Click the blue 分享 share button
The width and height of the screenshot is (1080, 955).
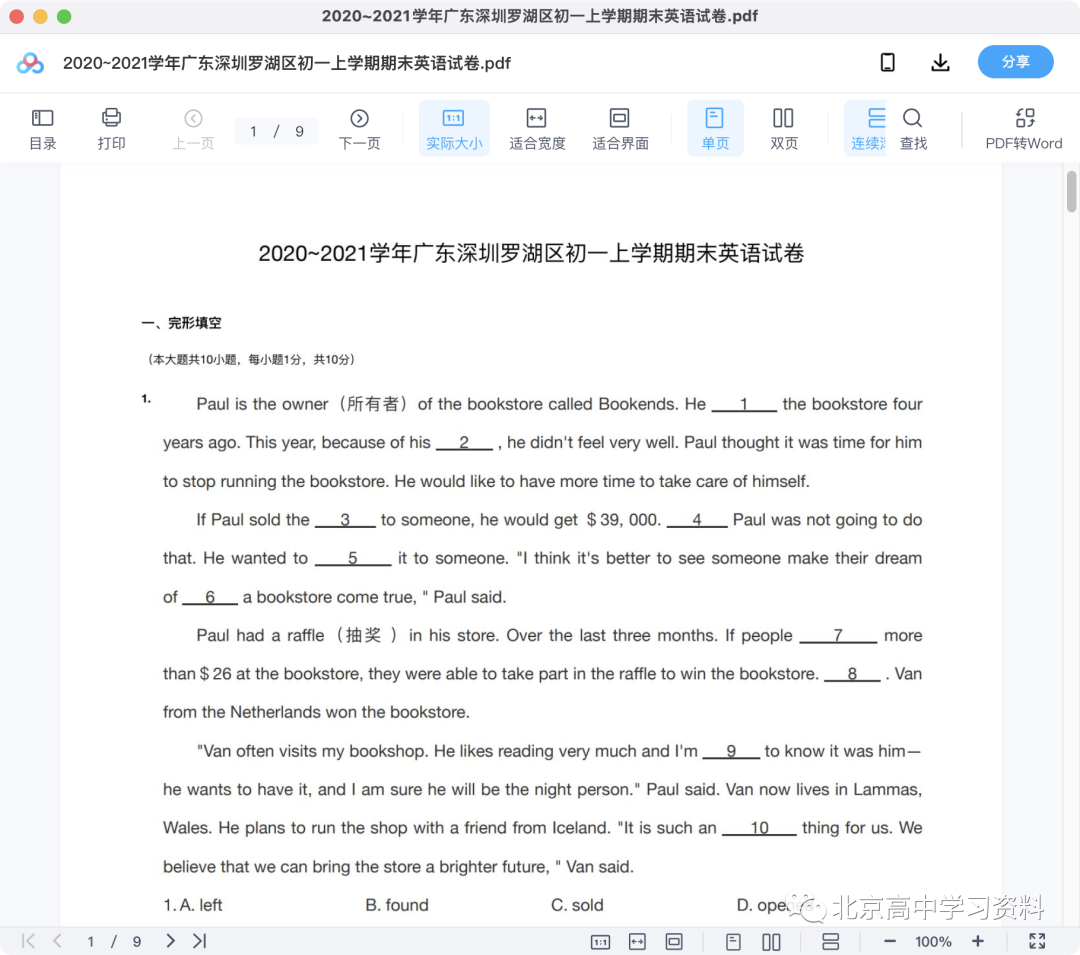click(x=1015, y=62)
